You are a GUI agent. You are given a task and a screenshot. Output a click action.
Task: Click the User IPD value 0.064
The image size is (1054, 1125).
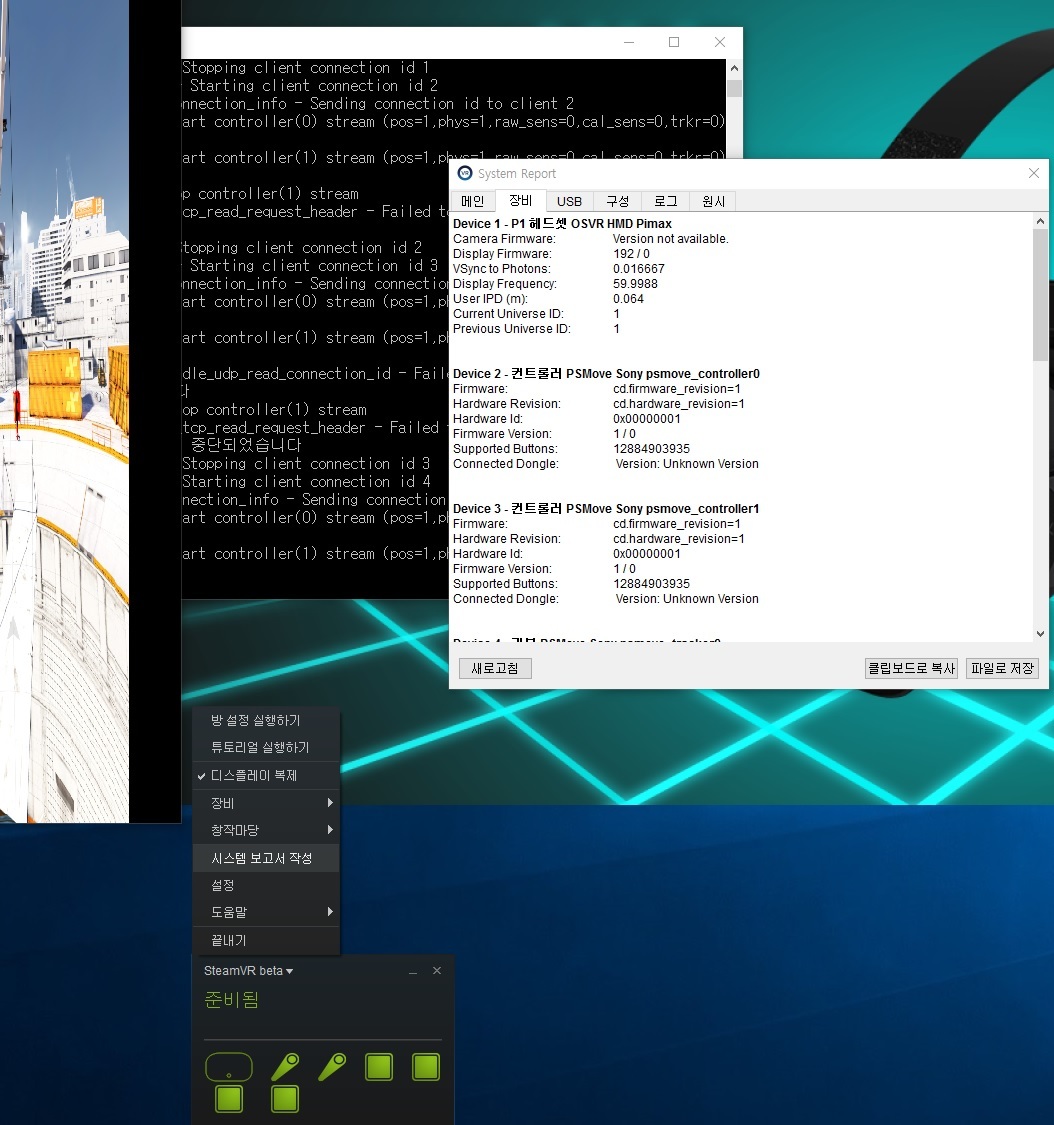[x=629, y=299]
